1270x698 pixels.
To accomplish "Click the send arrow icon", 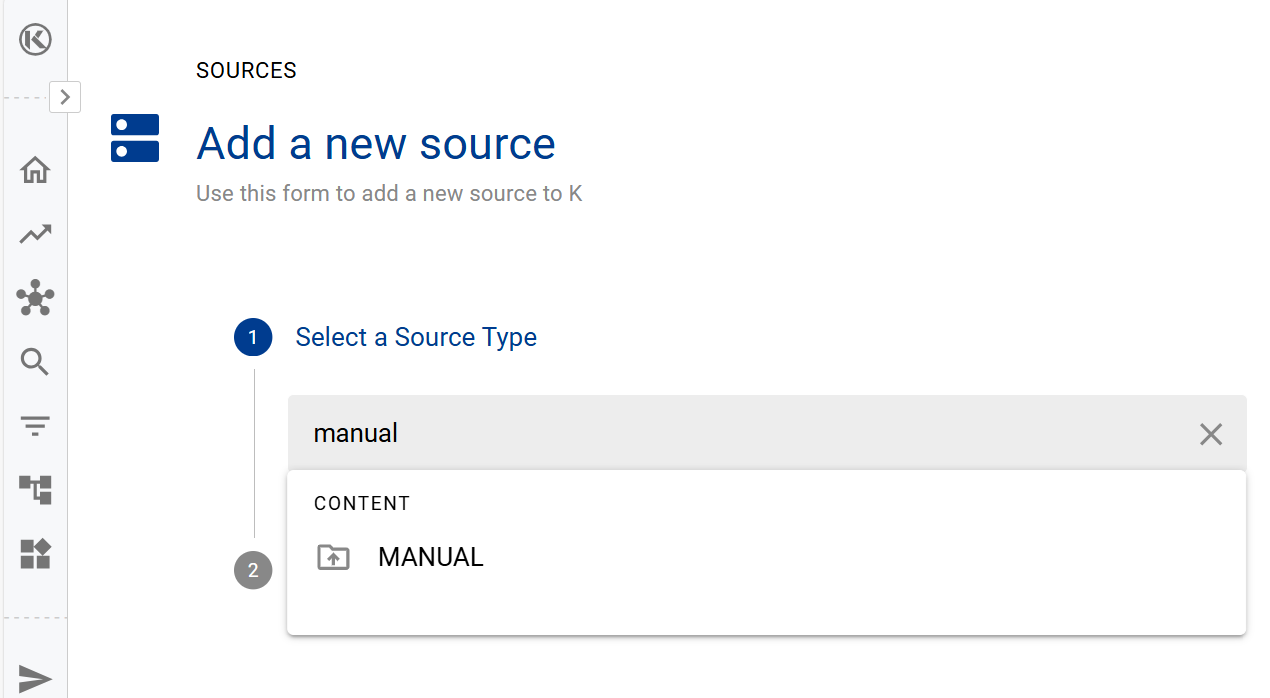I will click(x=35, y=679).
